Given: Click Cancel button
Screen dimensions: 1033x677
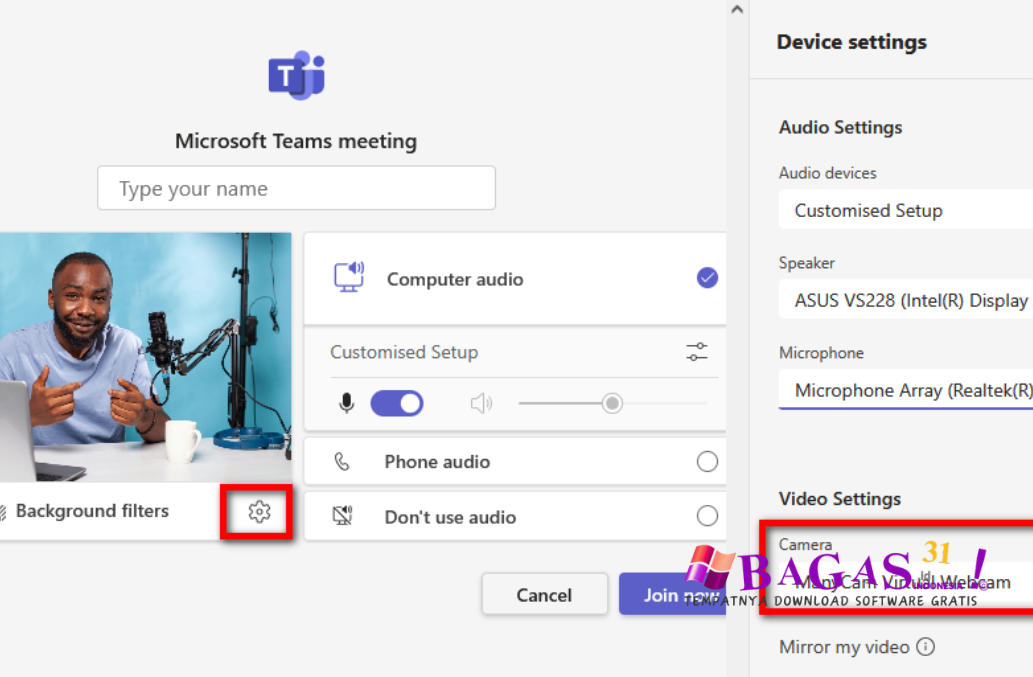Looking at the screenshot, I should pos(544,594).
